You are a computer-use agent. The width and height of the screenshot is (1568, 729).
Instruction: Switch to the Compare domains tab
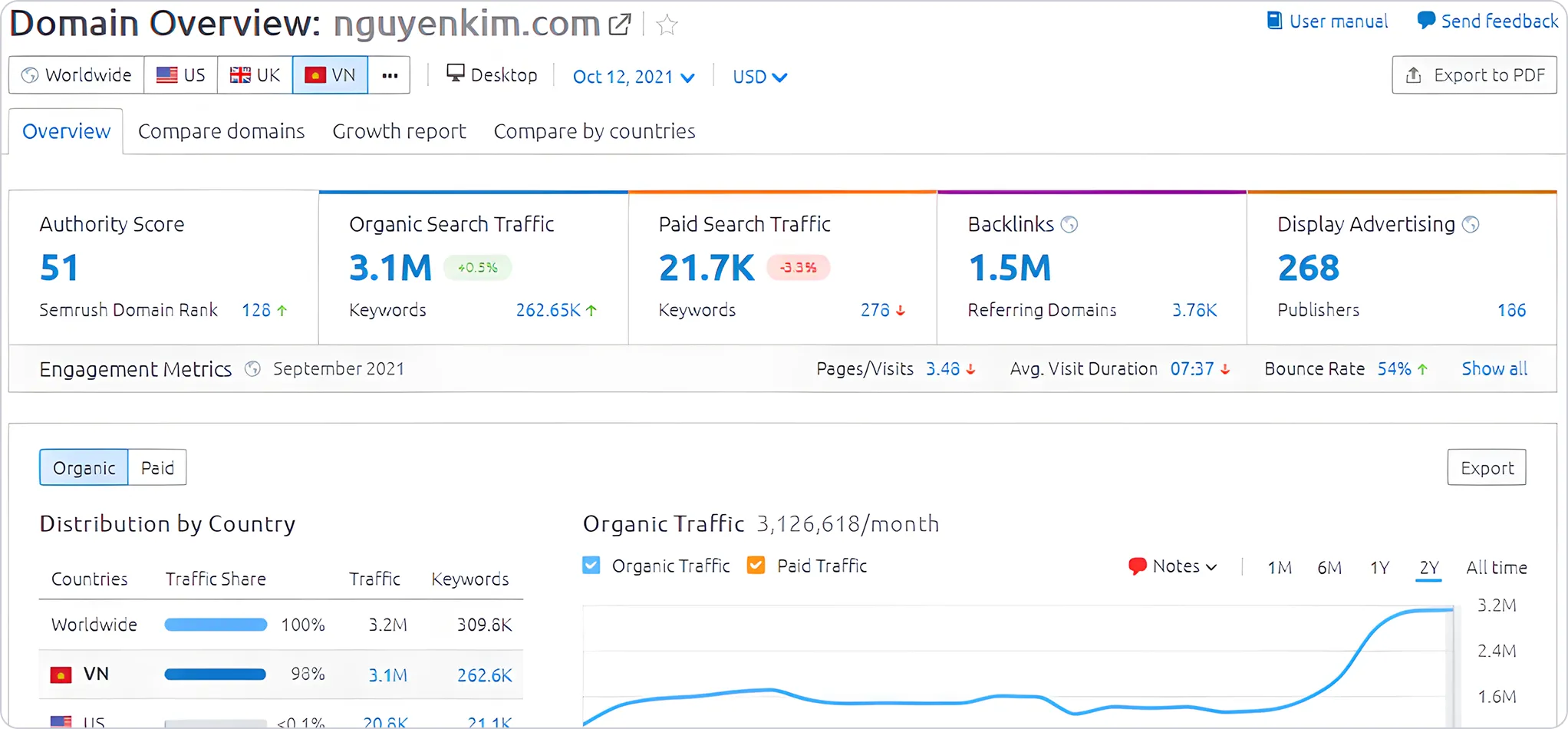tap(221, 130)
